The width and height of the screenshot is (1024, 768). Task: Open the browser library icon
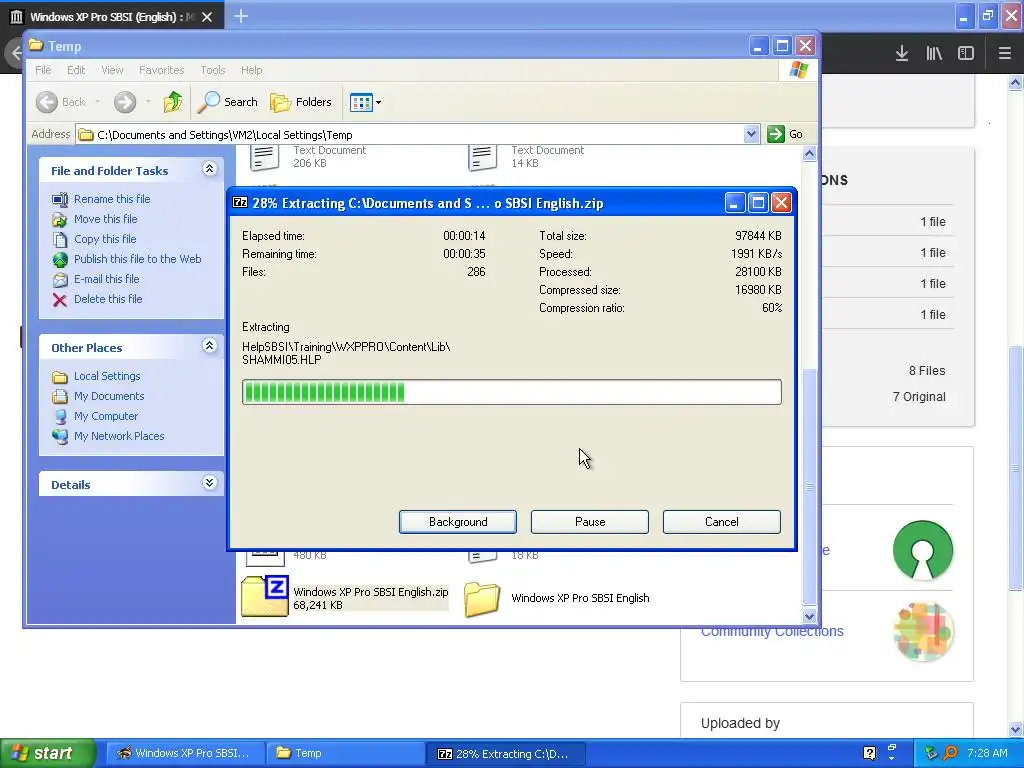[934, 53]
